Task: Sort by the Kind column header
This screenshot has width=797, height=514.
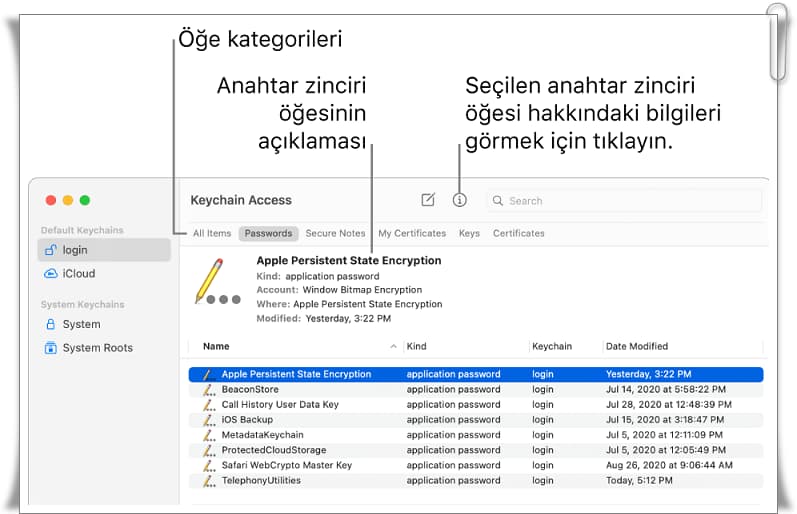Action: 416,346
